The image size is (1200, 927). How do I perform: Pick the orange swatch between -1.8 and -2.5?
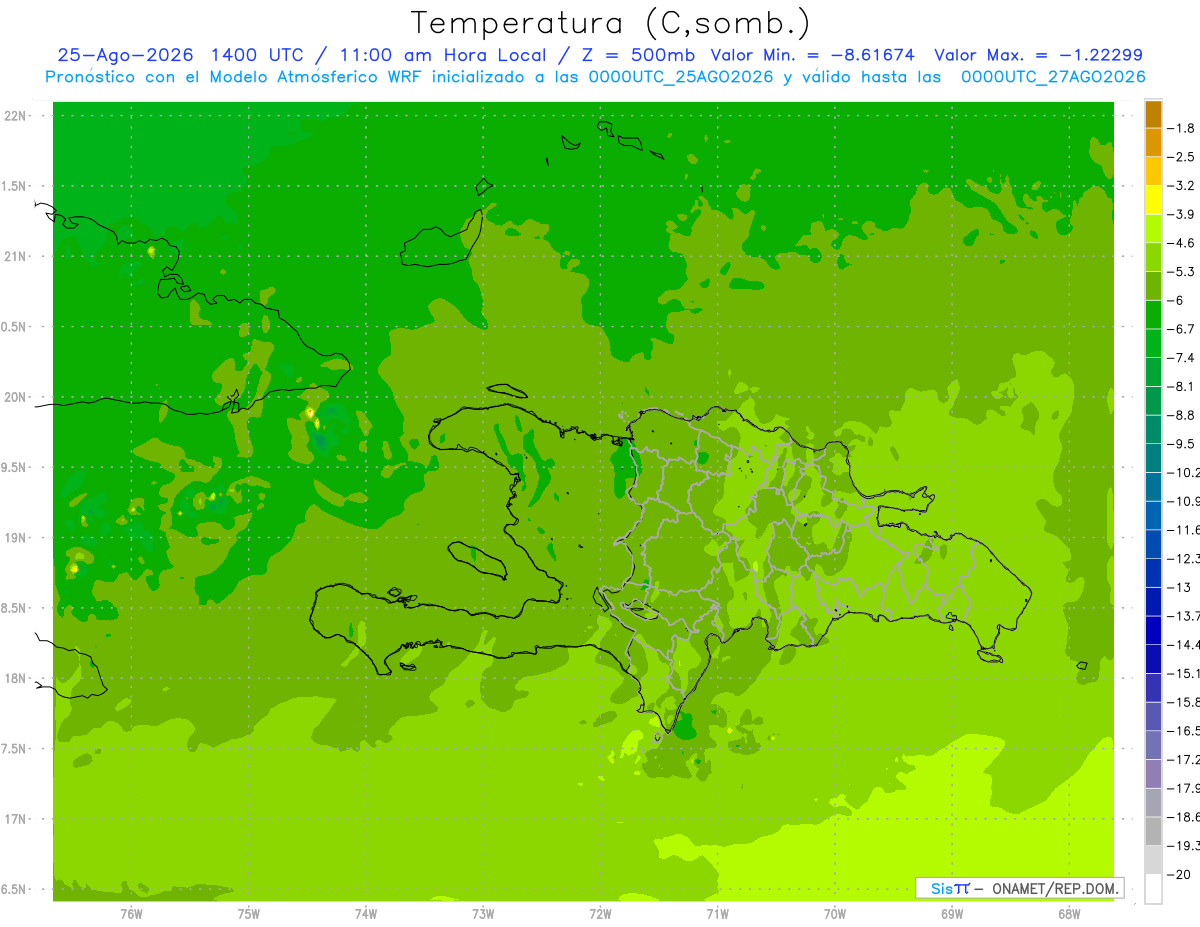point(1153,142)
